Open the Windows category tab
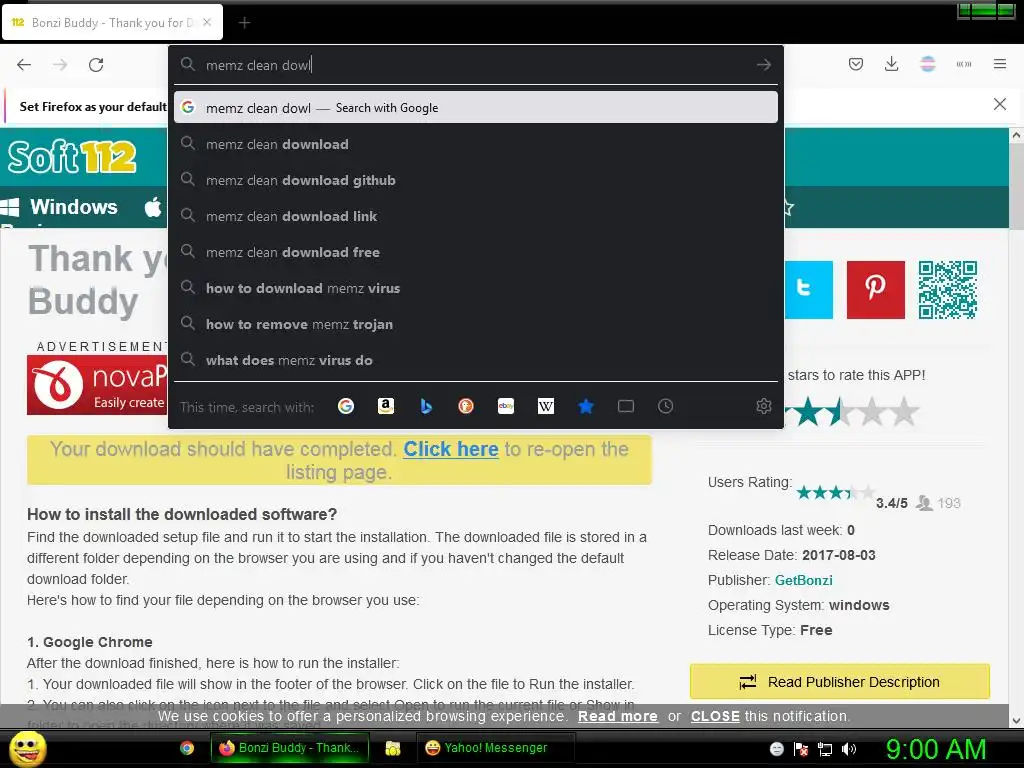The width and height of the screenshot is (1024, 768). coord(60,207)
